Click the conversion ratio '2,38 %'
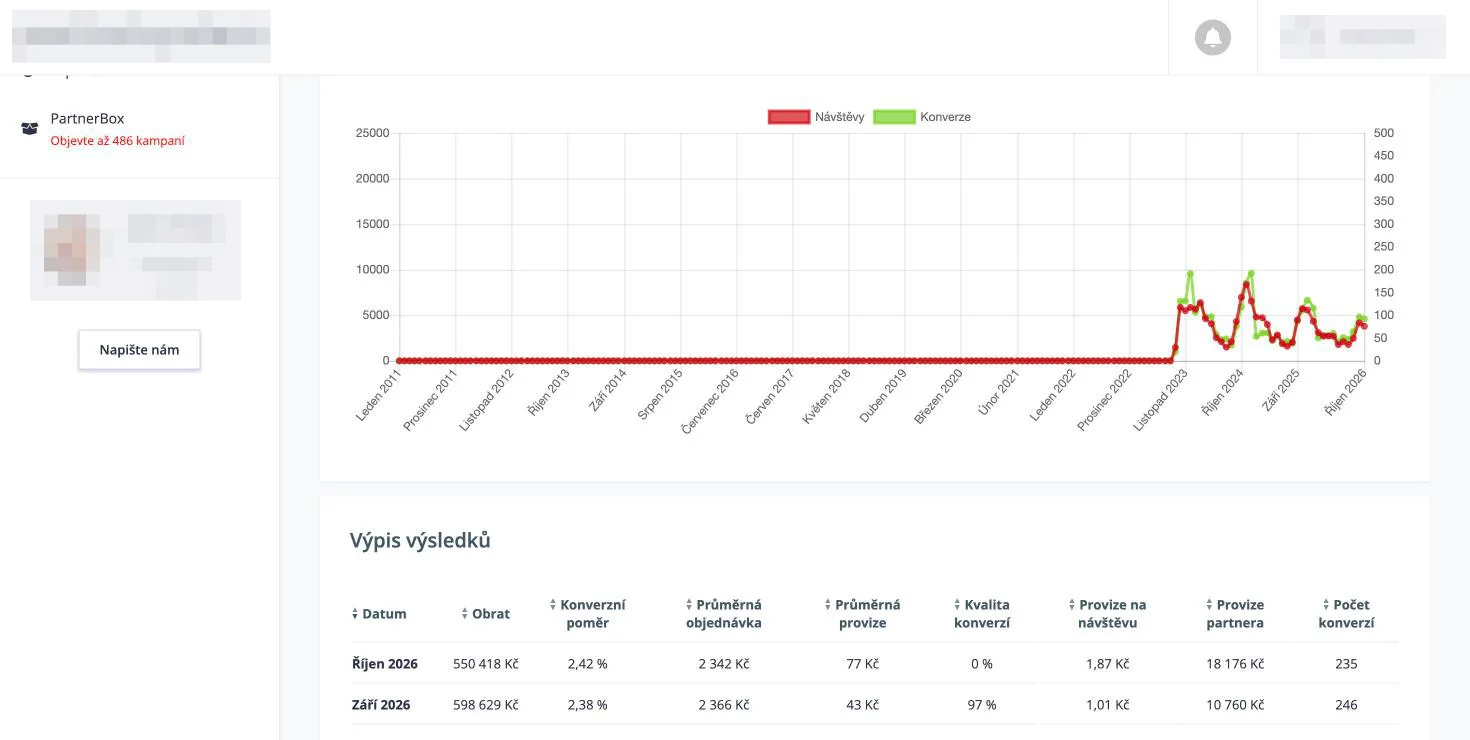 tap(587, 705)
